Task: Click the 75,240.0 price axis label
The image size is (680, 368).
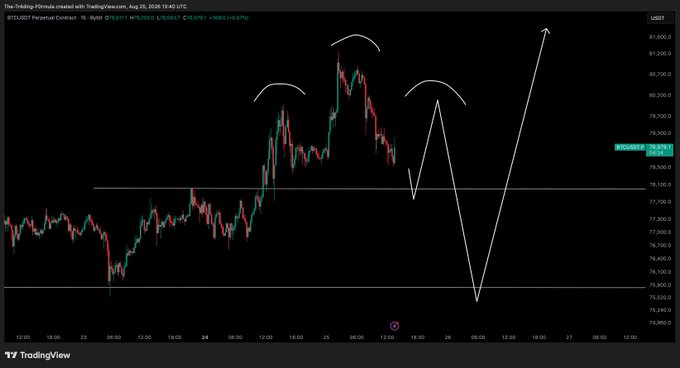Action: coord(660,310)
